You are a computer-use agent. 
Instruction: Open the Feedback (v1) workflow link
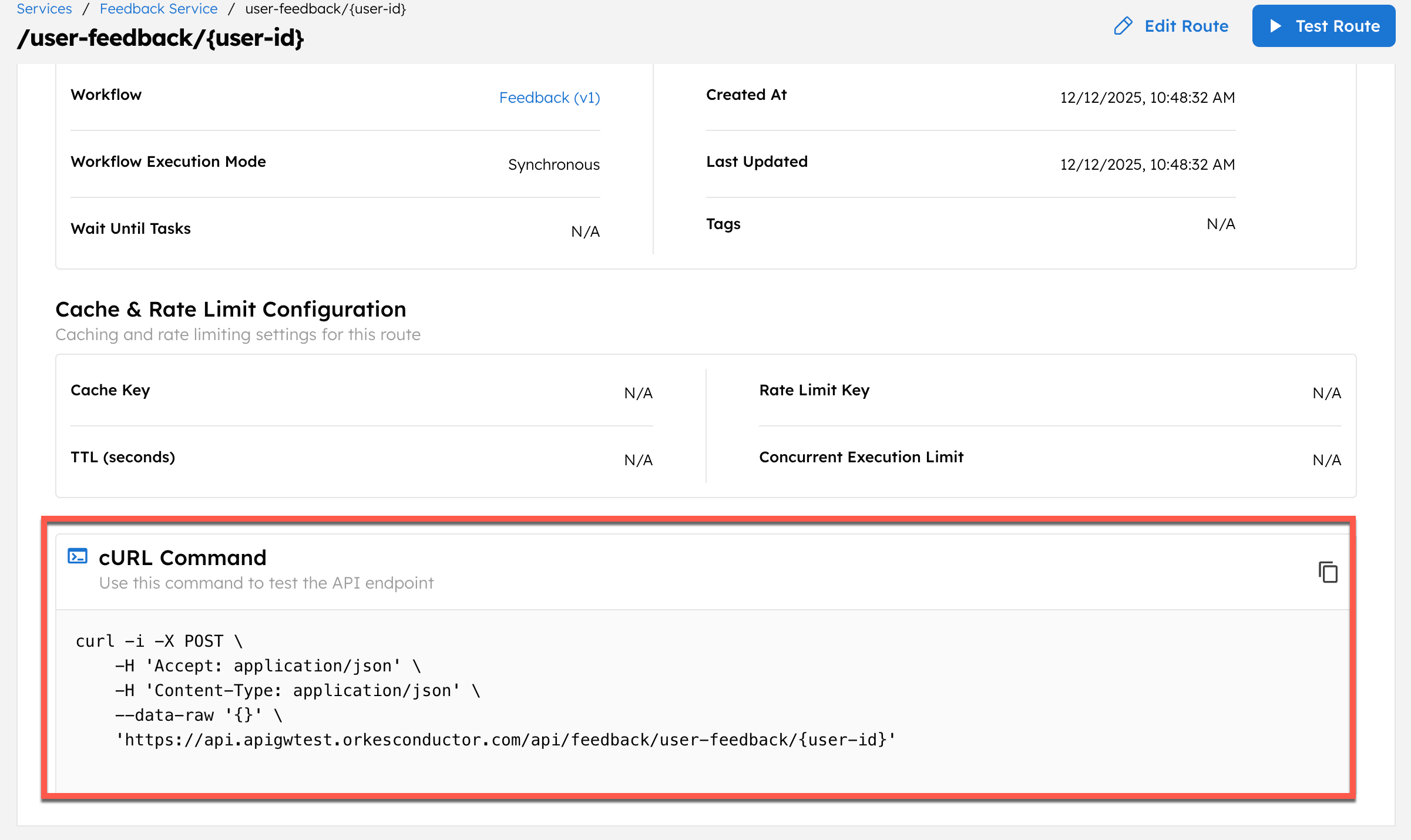pyautogui.click(x=549, y=98)
